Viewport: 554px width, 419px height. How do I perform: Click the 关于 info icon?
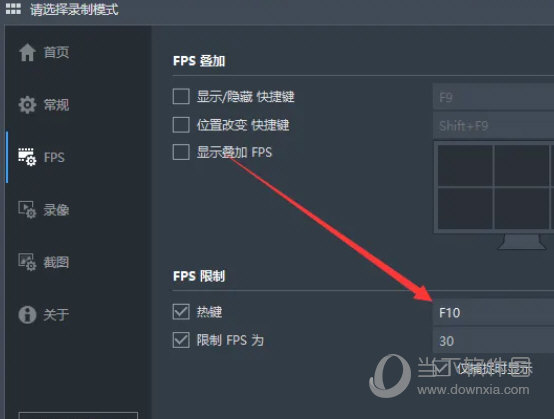click(27, 314)
